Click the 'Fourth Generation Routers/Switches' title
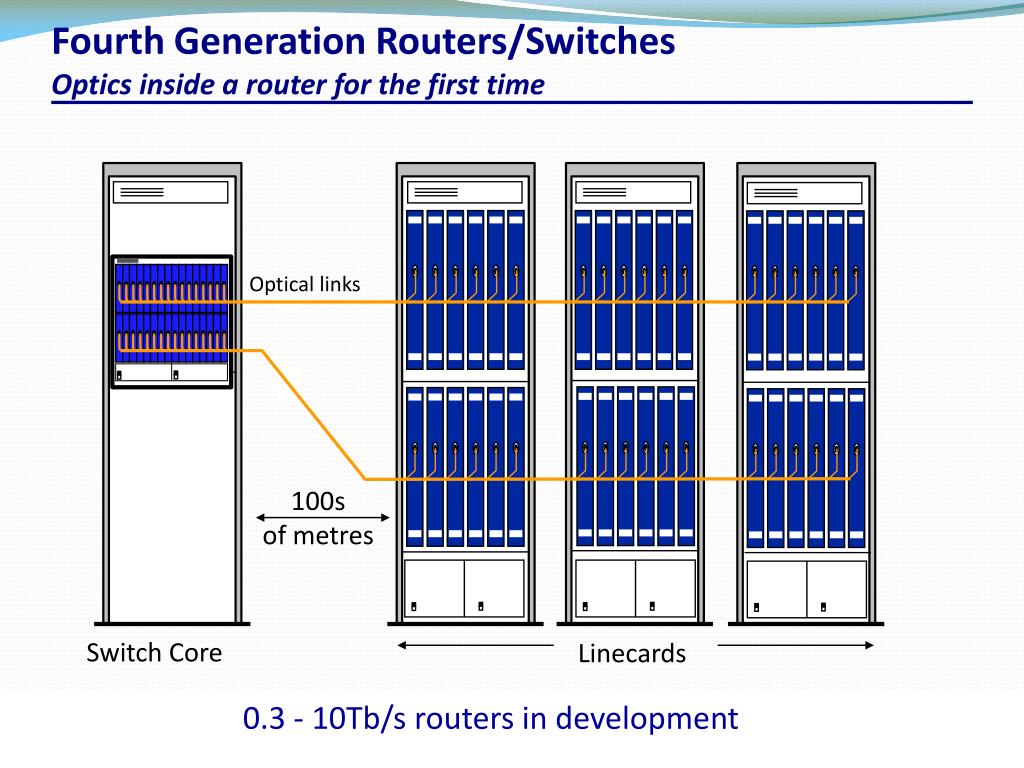The width and height of the screenshot is (1024, 768). [x=363, y=41]
